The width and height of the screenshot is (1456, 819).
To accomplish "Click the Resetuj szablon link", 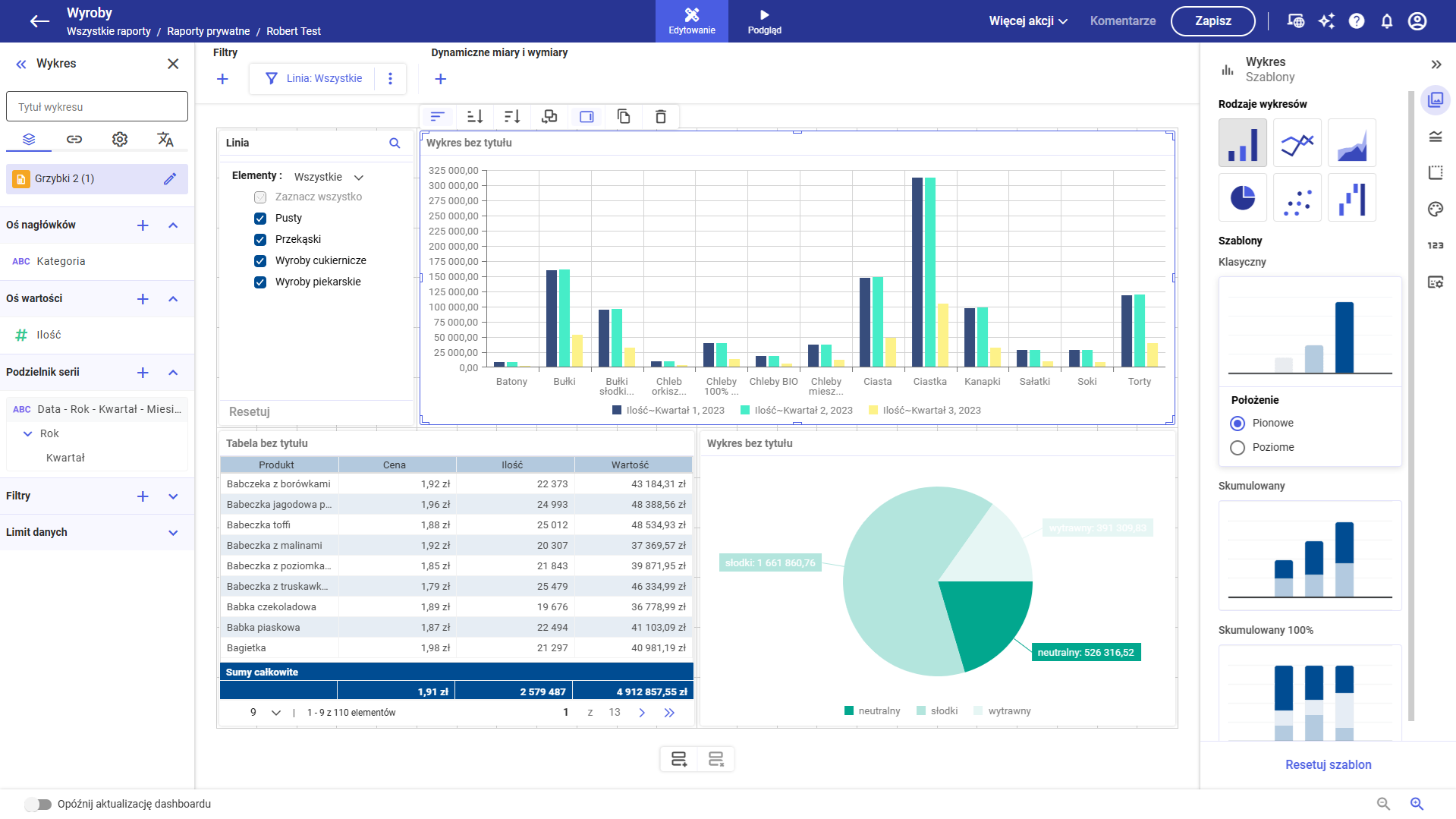I will pos(1328,765).
